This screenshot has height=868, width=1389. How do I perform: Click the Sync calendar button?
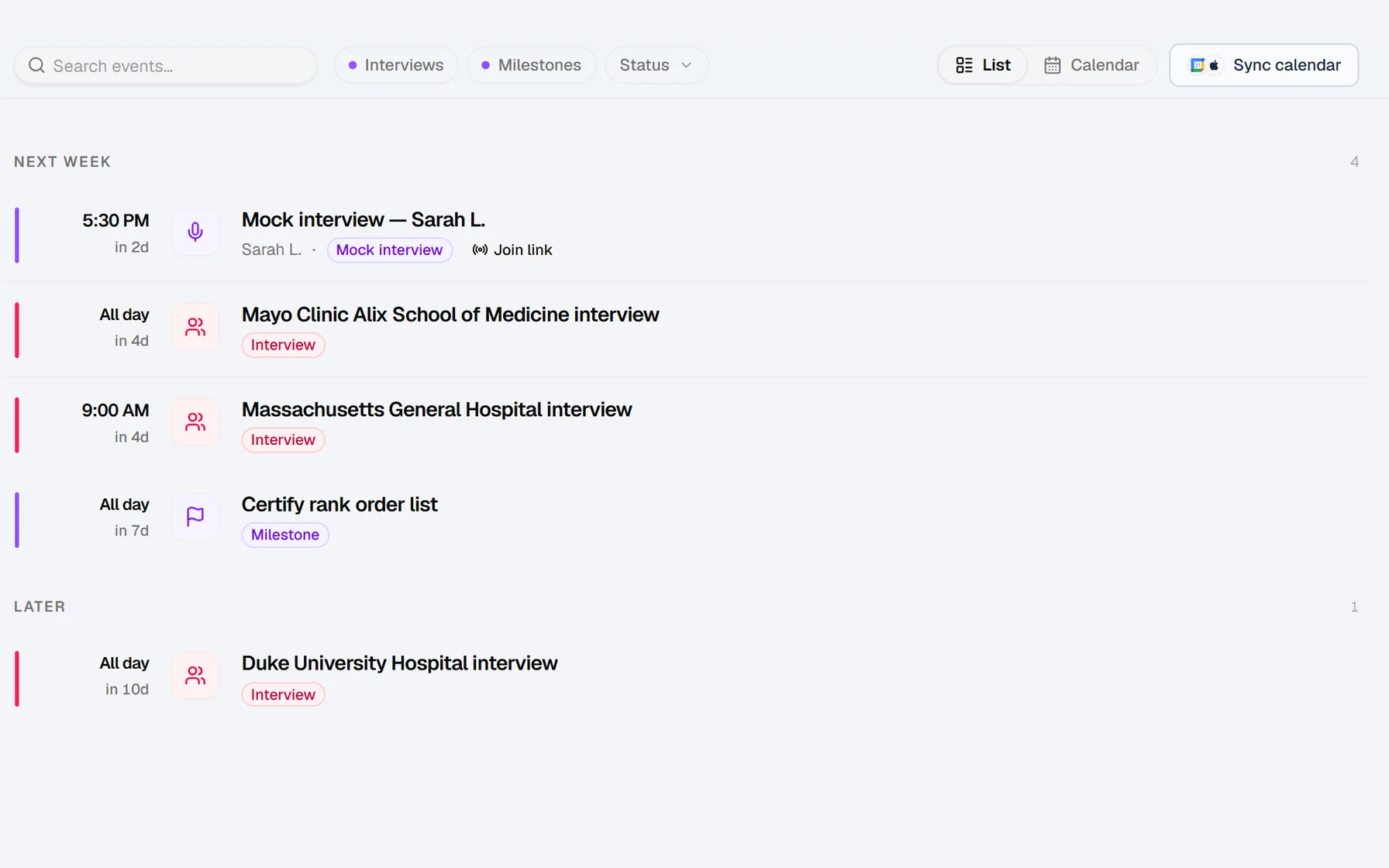1263,65
